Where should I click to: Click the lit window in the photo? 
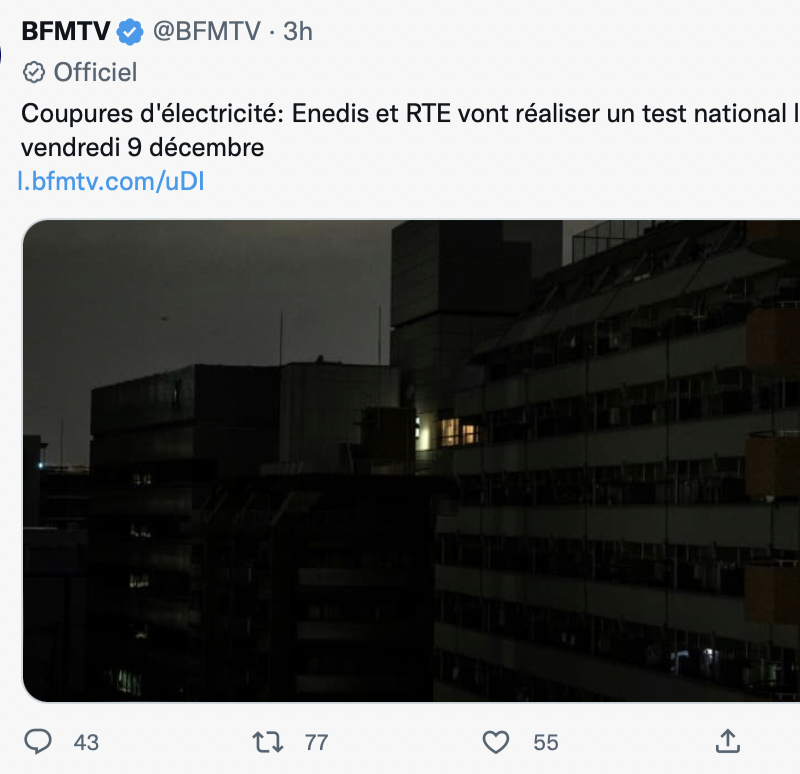click(459, 431)
